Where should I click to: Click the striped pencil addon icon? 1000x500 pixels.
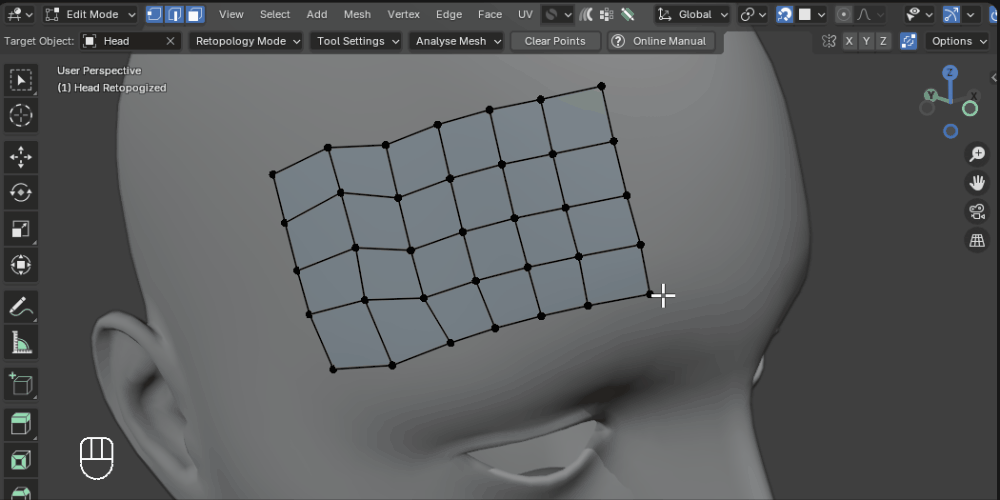tap(628, 14)
